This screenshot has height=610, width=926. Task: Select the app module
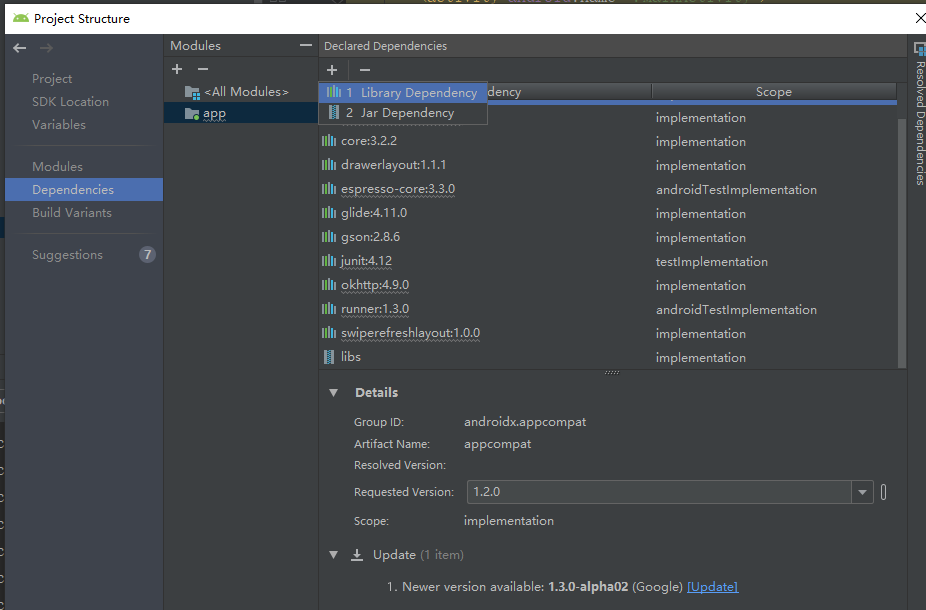[x=241, y=113]
